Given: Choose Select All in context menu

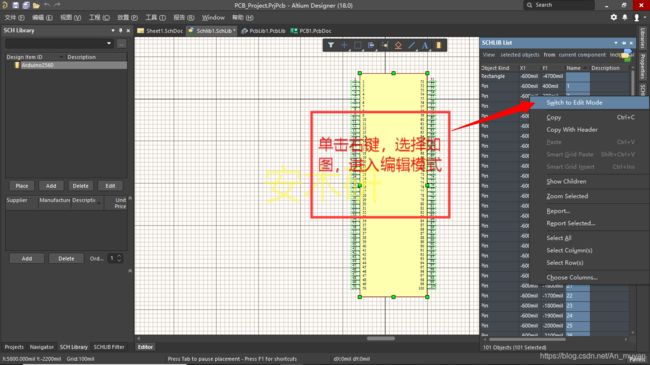Looking at the screenshot, I should point(558,238).
